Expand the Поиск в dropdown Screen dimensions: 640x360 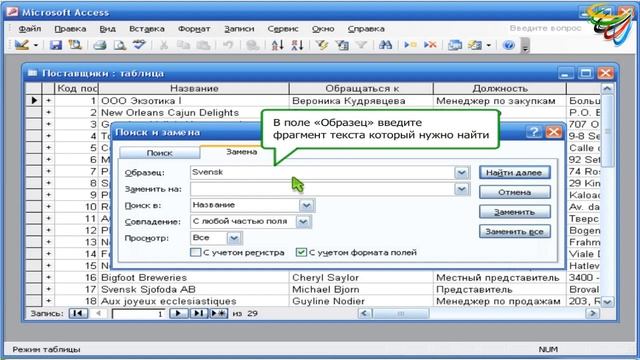(306, 205)
